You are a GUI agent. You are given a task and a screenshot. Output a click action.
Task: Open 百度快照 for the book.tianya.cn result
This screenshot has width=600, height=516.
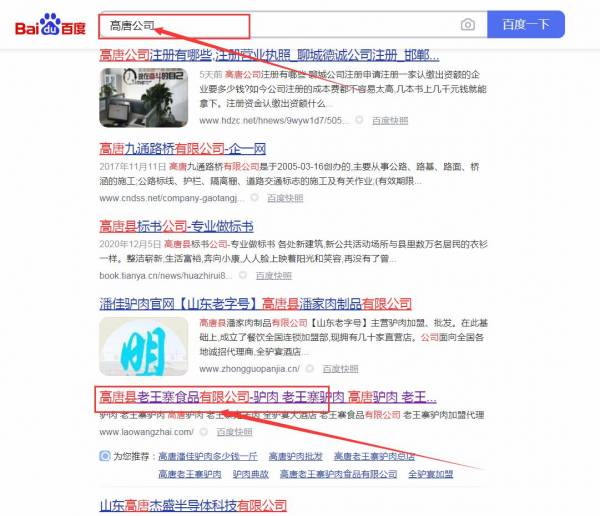click(x=273, y=275)
